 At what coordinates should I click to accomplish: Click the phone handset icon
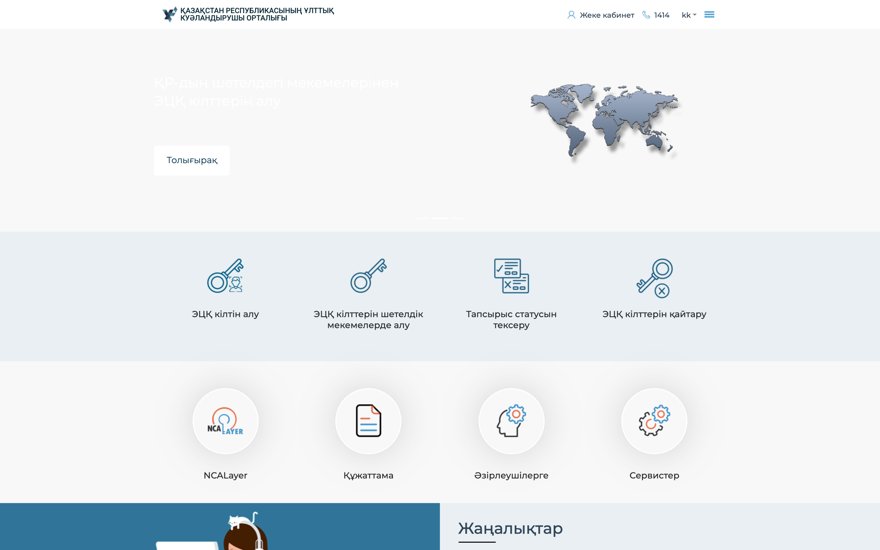(x=646, y=15)
